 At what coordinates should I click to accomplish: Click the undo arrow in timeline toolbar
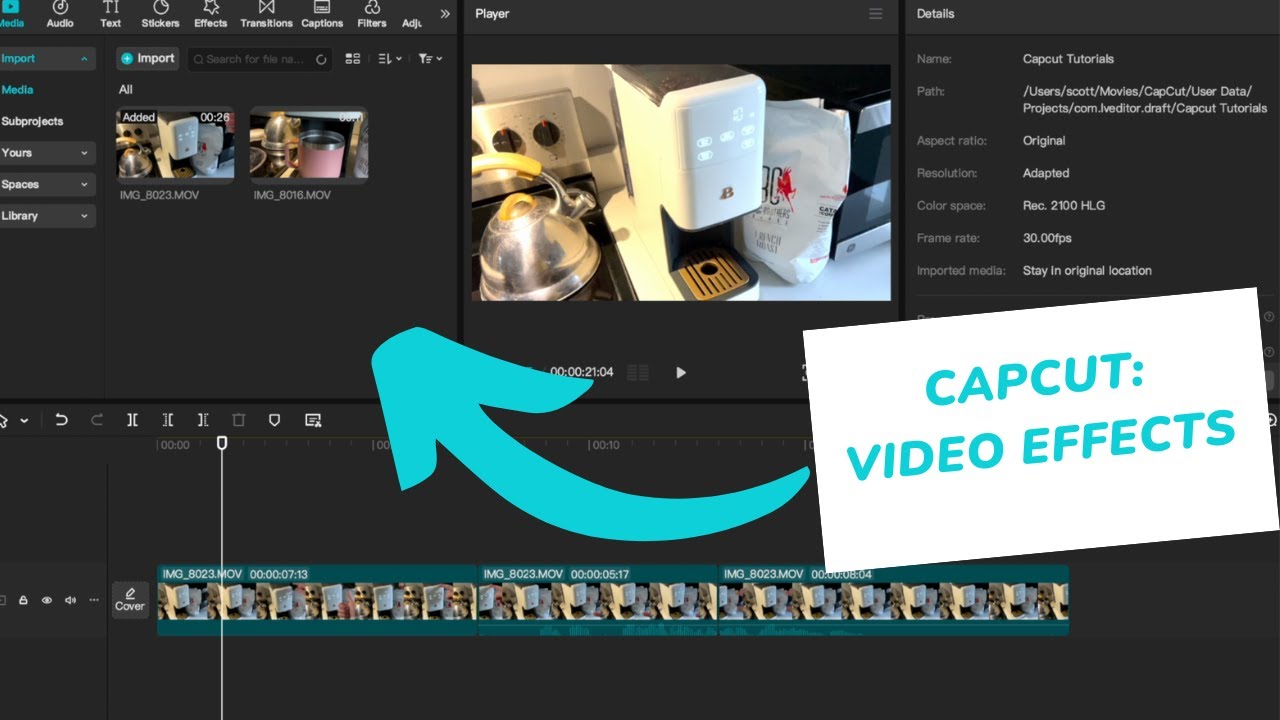(x=61, y=420)
